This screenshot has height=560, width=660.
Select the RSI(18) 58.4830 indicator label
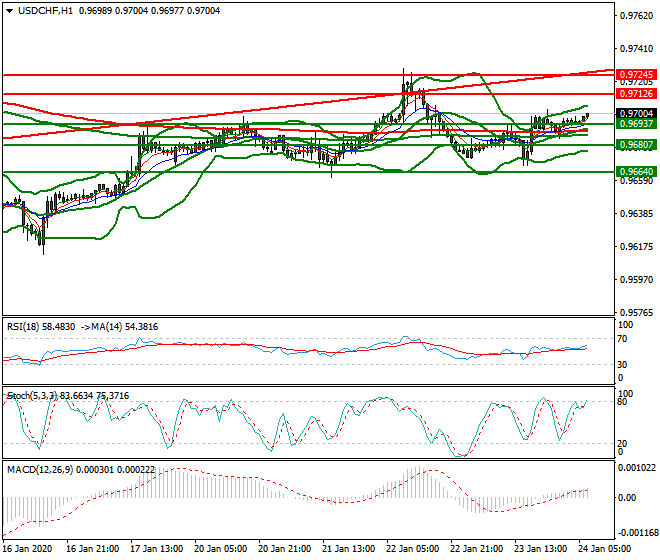41,327
